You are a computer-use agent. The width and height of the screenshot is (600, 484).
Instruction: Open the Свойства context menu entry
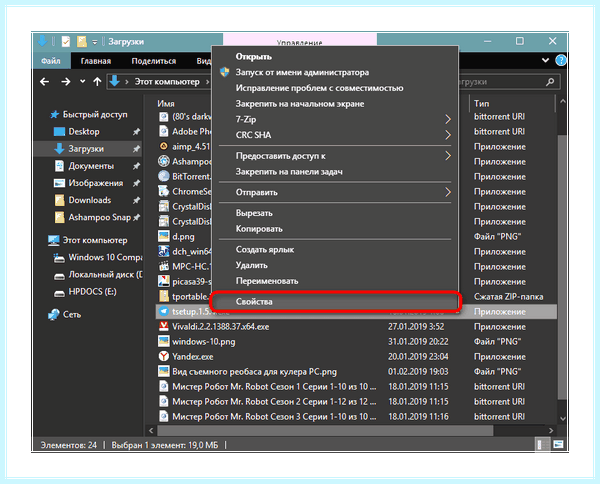pyautogui.click(x=335, y=302)
